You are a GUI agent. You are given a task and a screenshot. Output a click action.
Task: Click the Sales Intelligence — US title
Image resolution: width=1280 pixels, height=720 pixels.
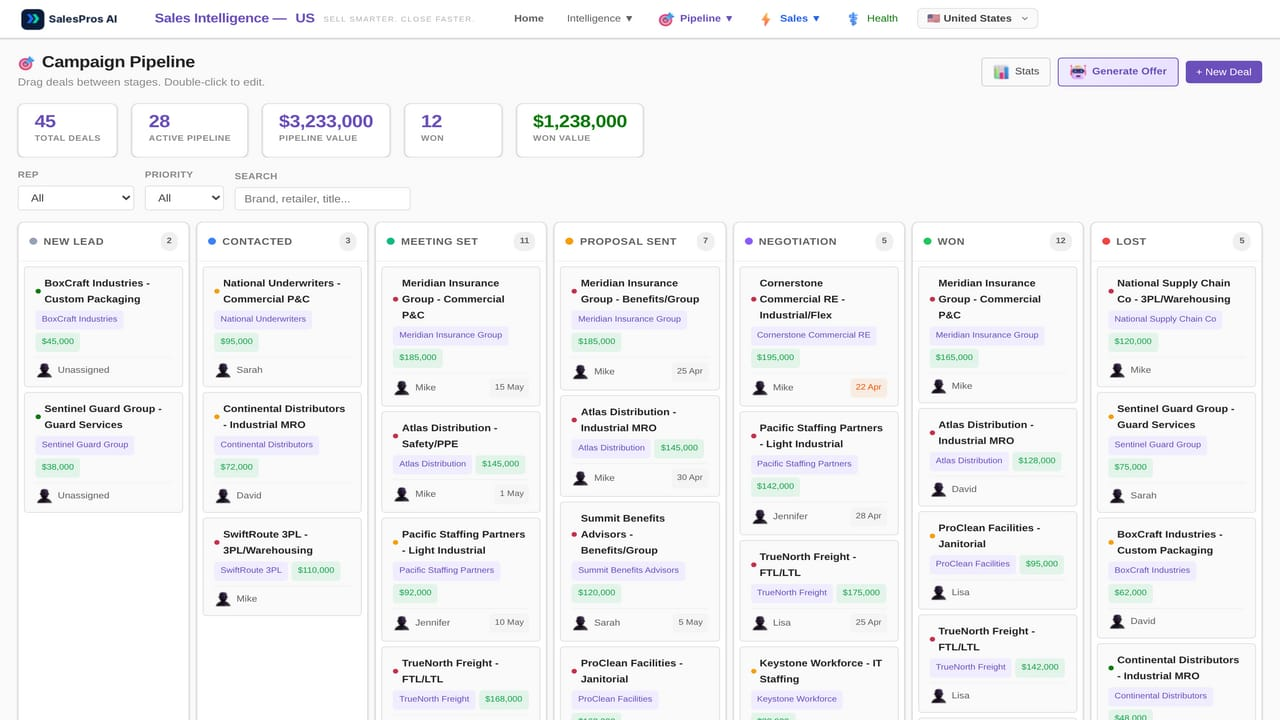pos(235,18)
